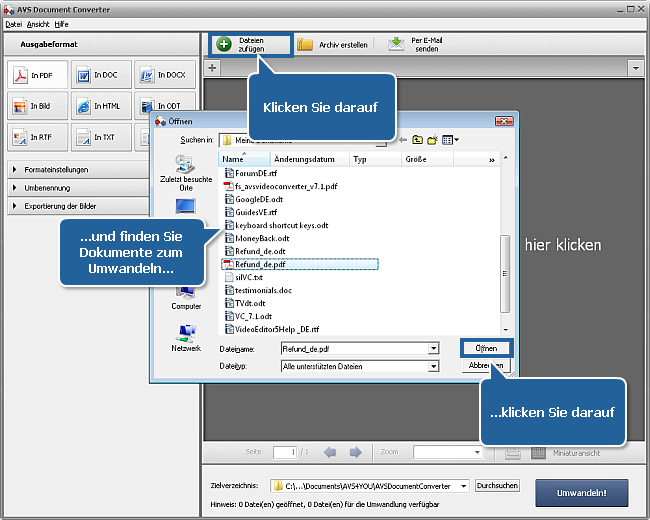Click the create new folder icon

coord(432,140)
